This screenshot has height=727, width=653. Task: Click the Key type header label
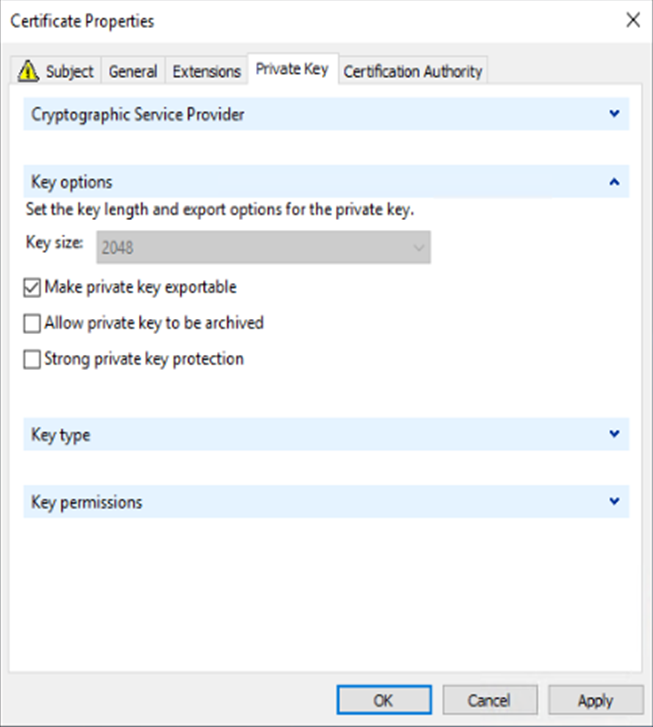pos(62,435)
